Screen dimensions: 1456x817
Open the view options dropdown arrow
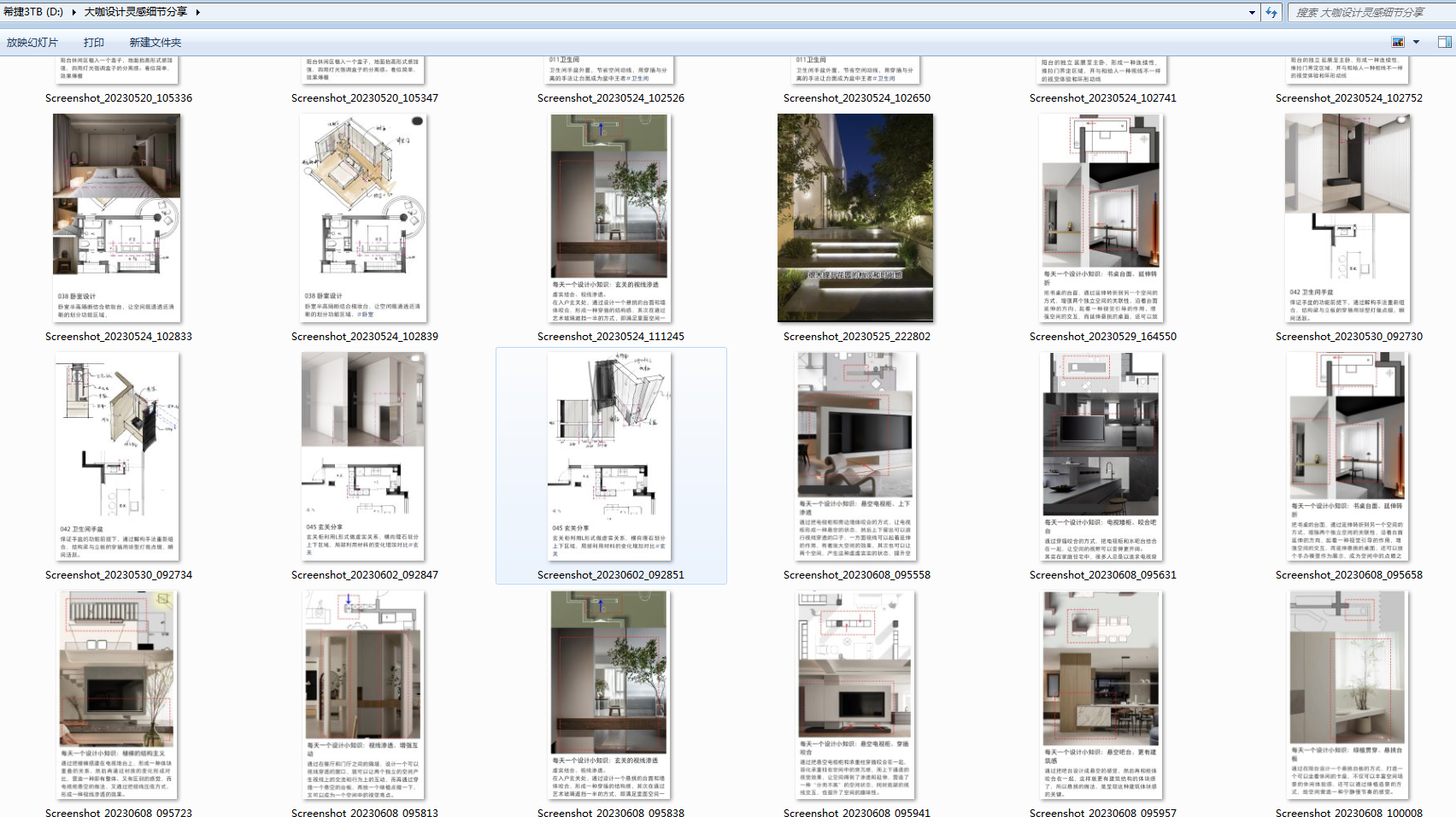tap(1416, 42)
